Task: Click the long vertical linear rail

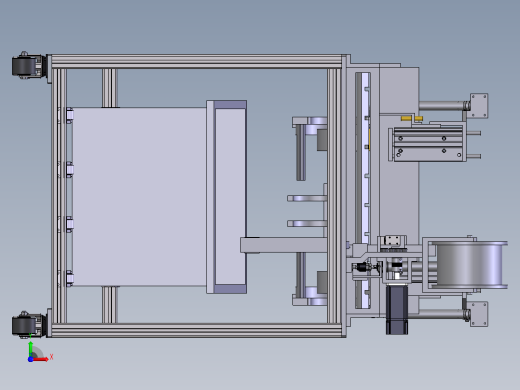Action: click(363, 190)
